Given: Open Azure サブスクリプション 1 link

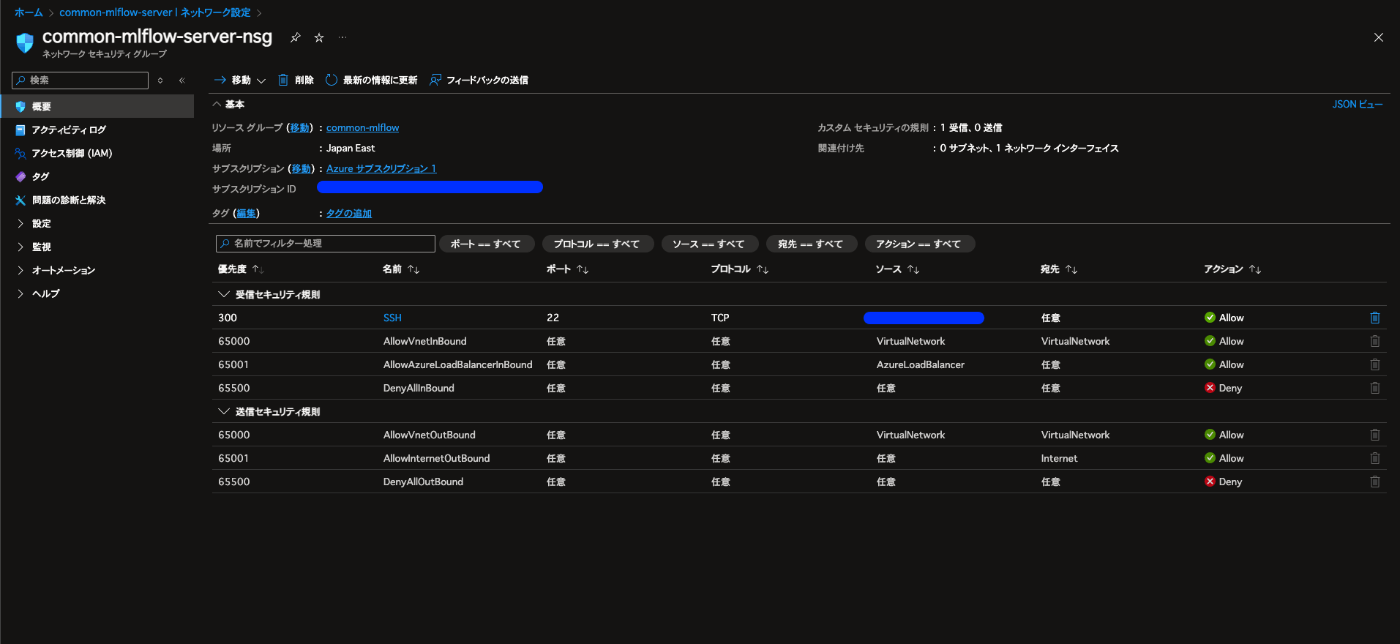Looking at the screenshot, I should tap(381, 169).
